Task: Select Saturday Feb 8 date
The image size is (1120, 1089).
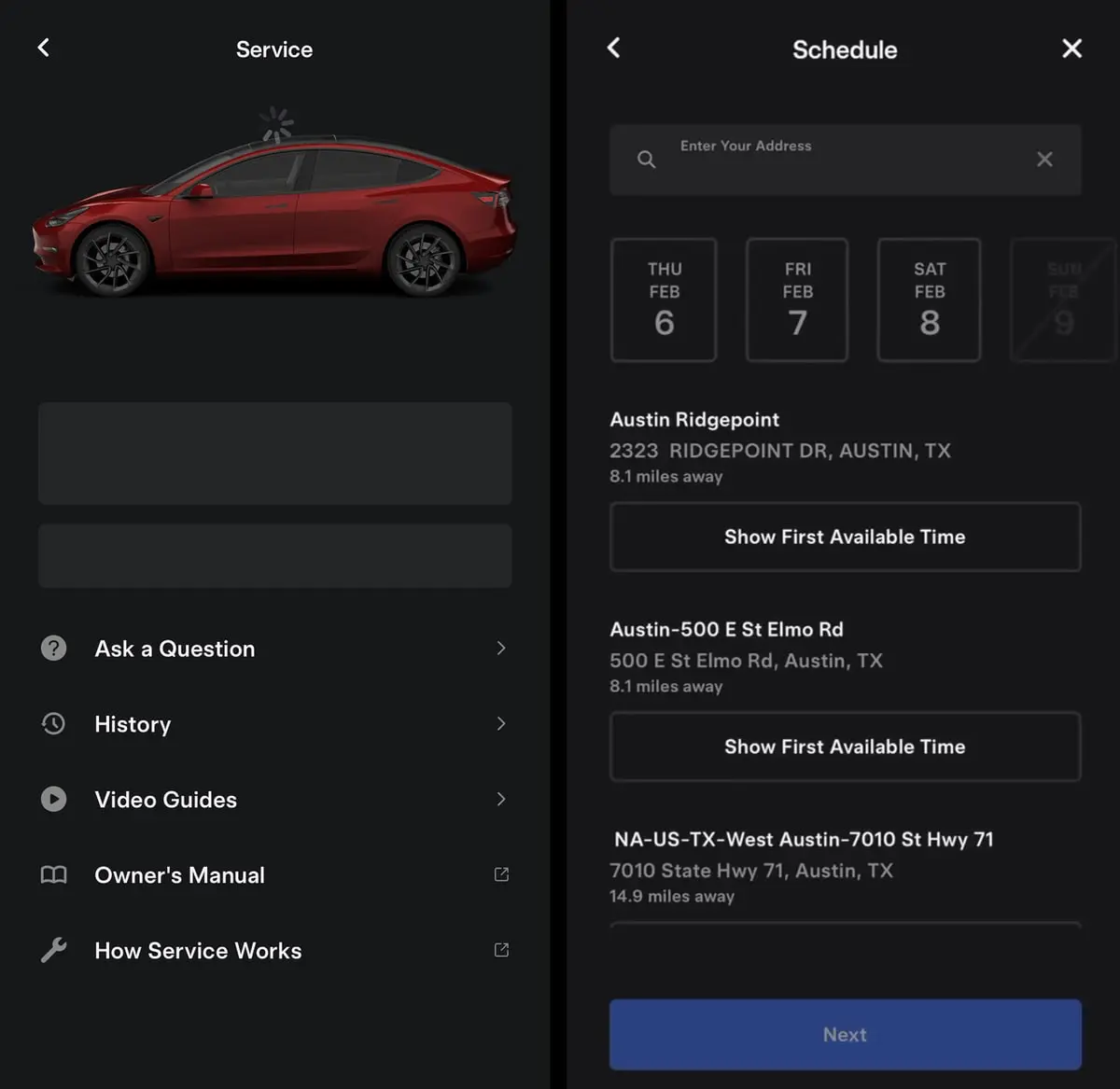Action: 929,300
